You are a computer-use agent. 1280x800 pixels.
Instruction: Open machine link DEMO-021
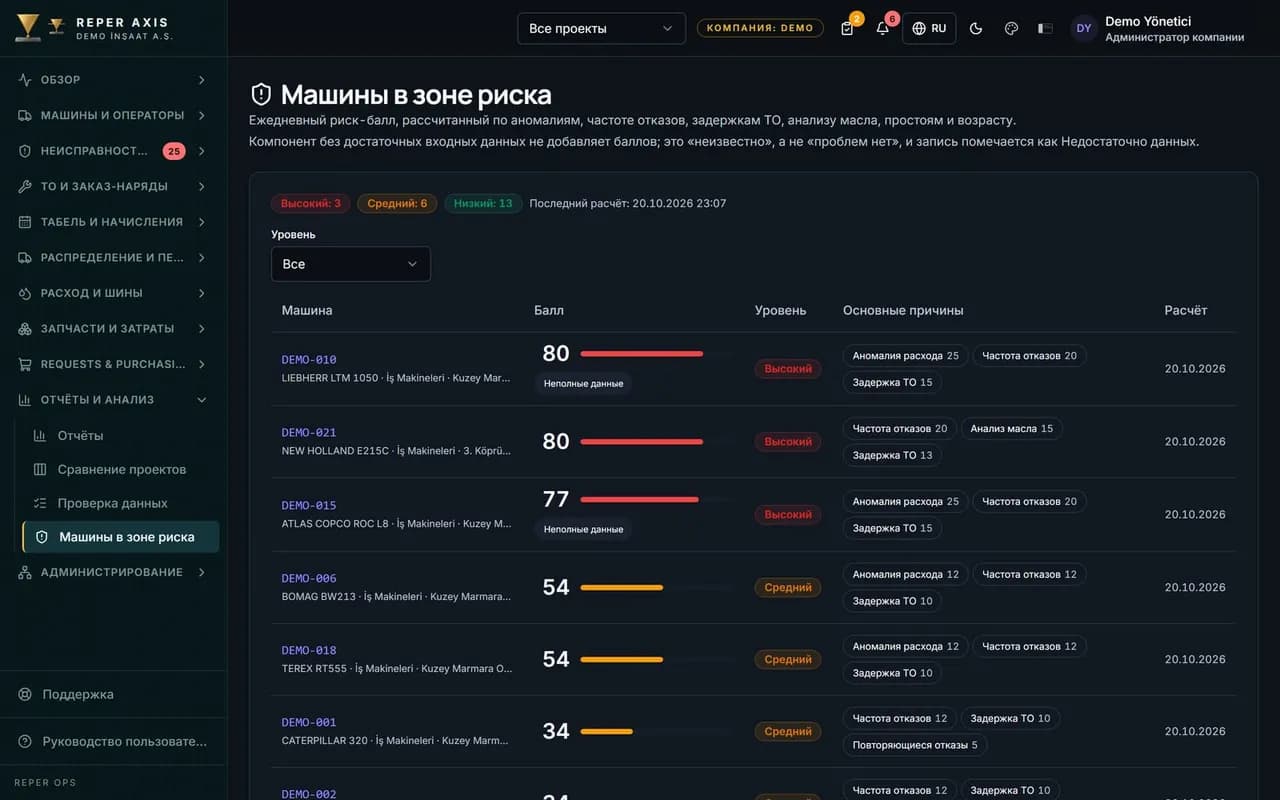pos(309,433)
